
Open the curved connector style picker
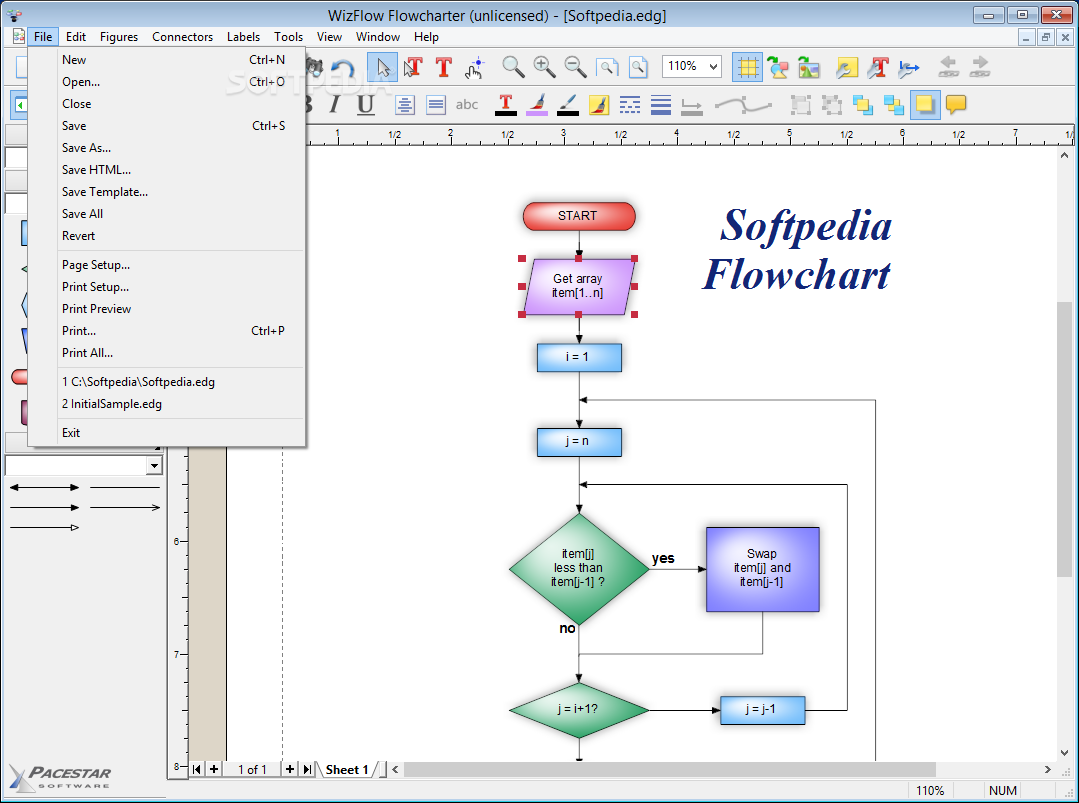click(743, 105)
